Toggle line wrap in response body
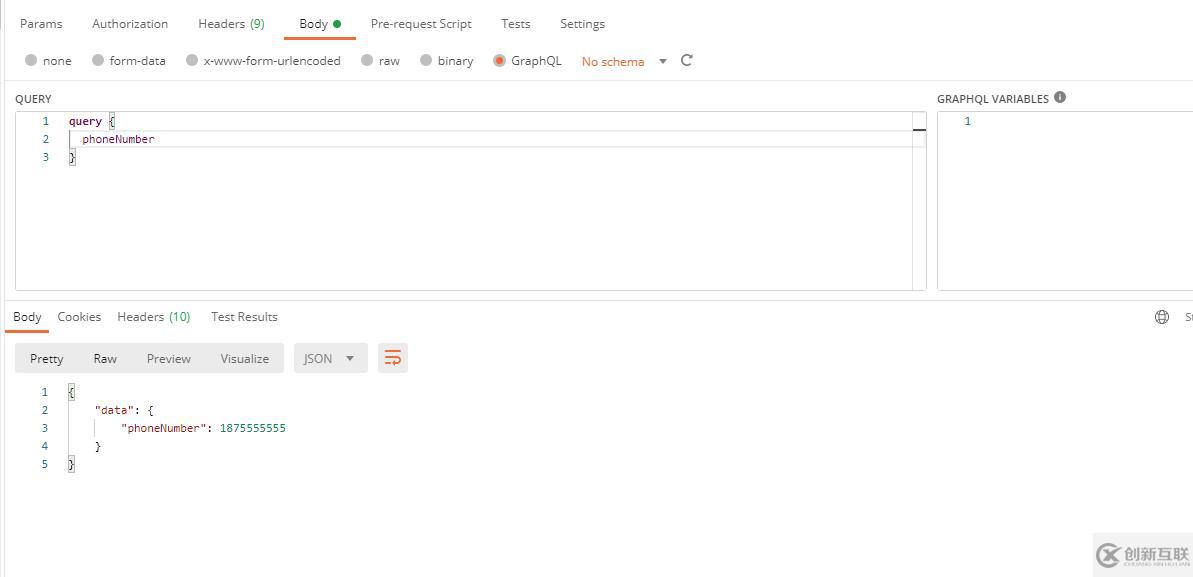This screenshot has width=1193, height=577. (393, 358)
